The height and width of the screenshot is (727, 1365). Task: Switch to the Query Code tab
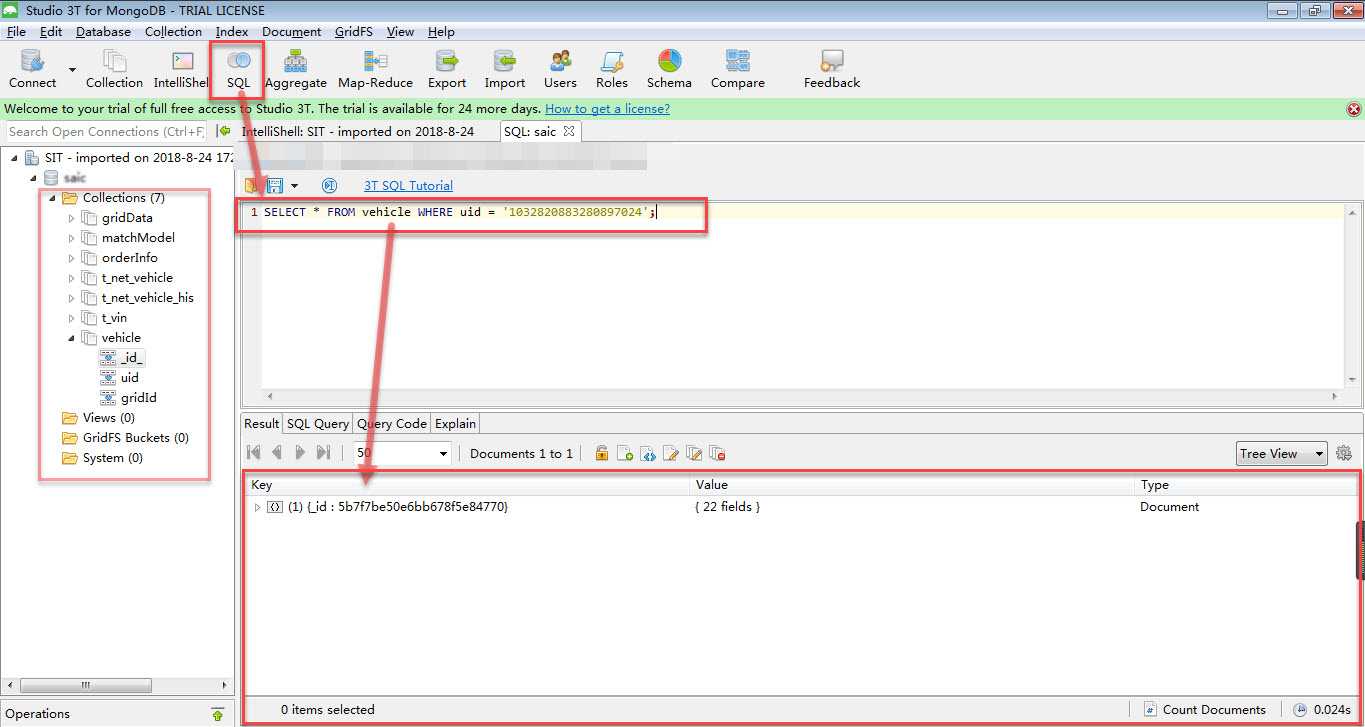tap(392, 423)
